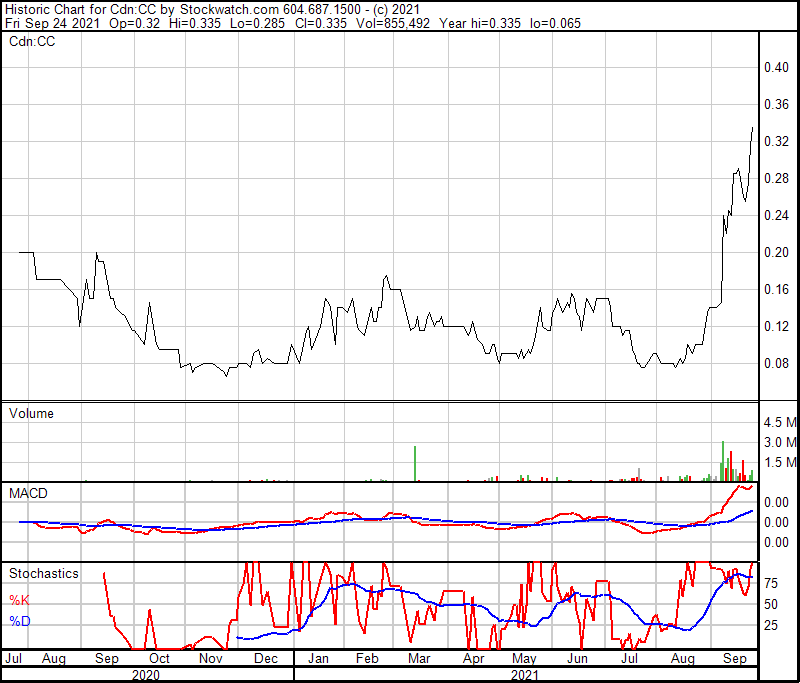Click the 'Sep' 2020 month label

point(107,659)
